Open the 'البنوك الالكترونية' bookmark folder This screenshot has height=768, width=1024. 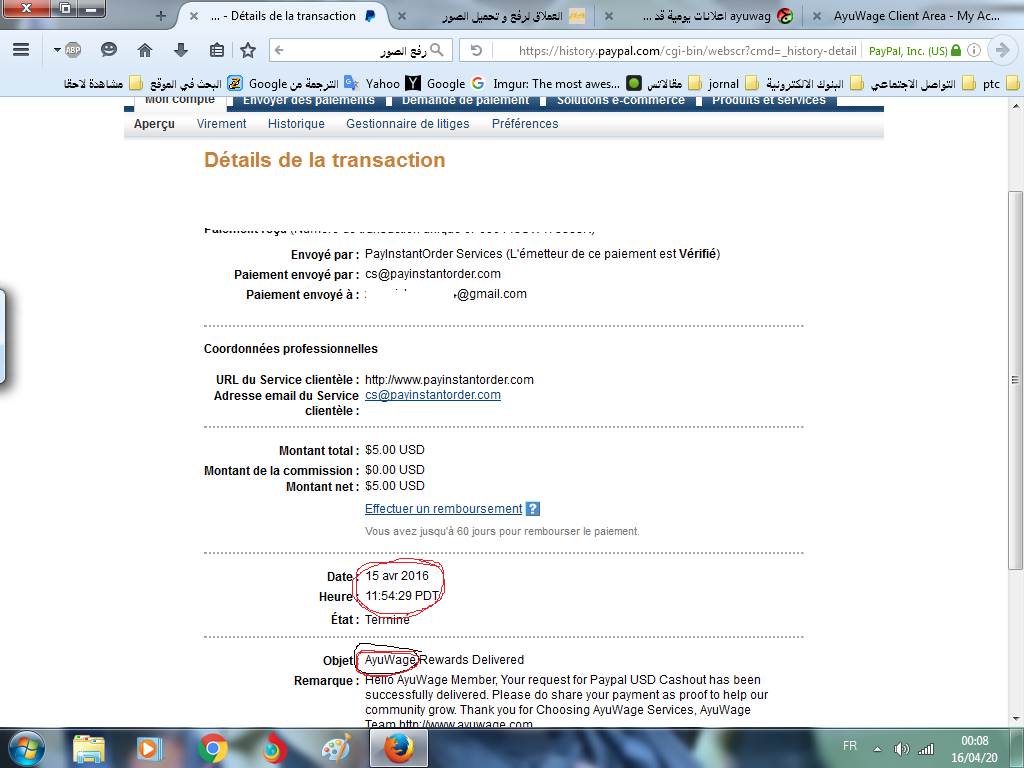pyautogui.click(x=814, y=83)
